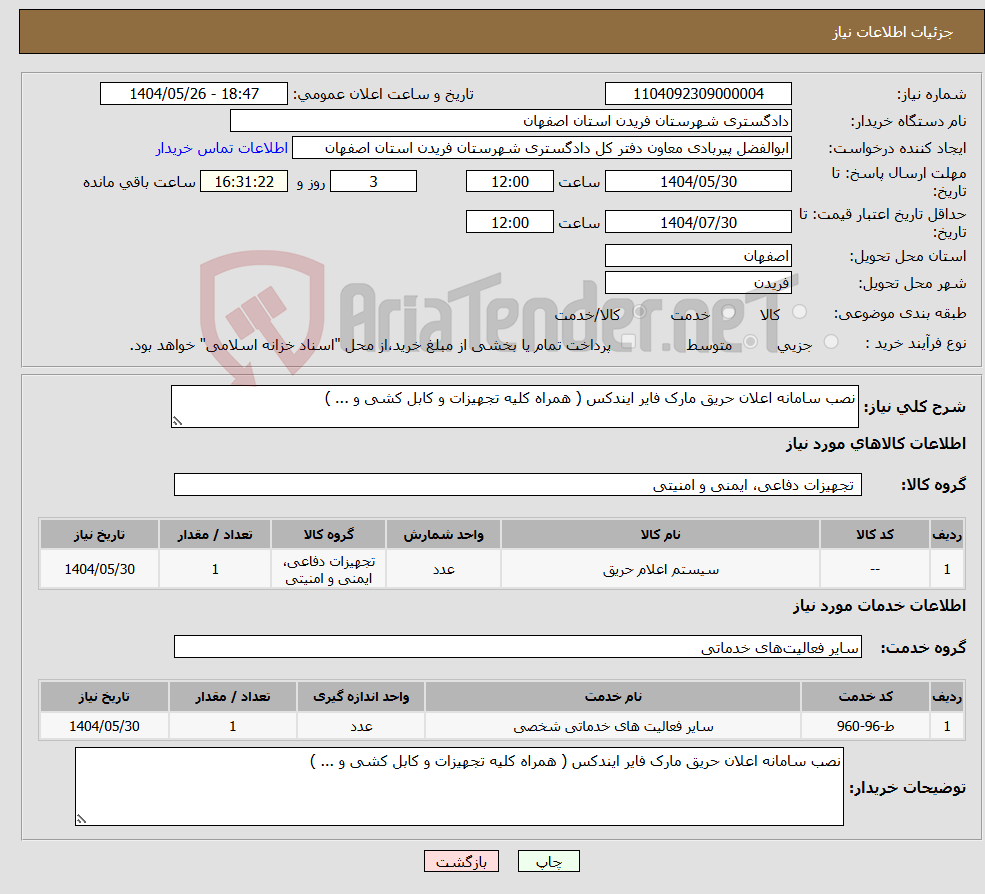Click the اطلاعات کالاهای مورد نیاز heading
Viewport: 985px width, 894px height.
click(876, 444)
